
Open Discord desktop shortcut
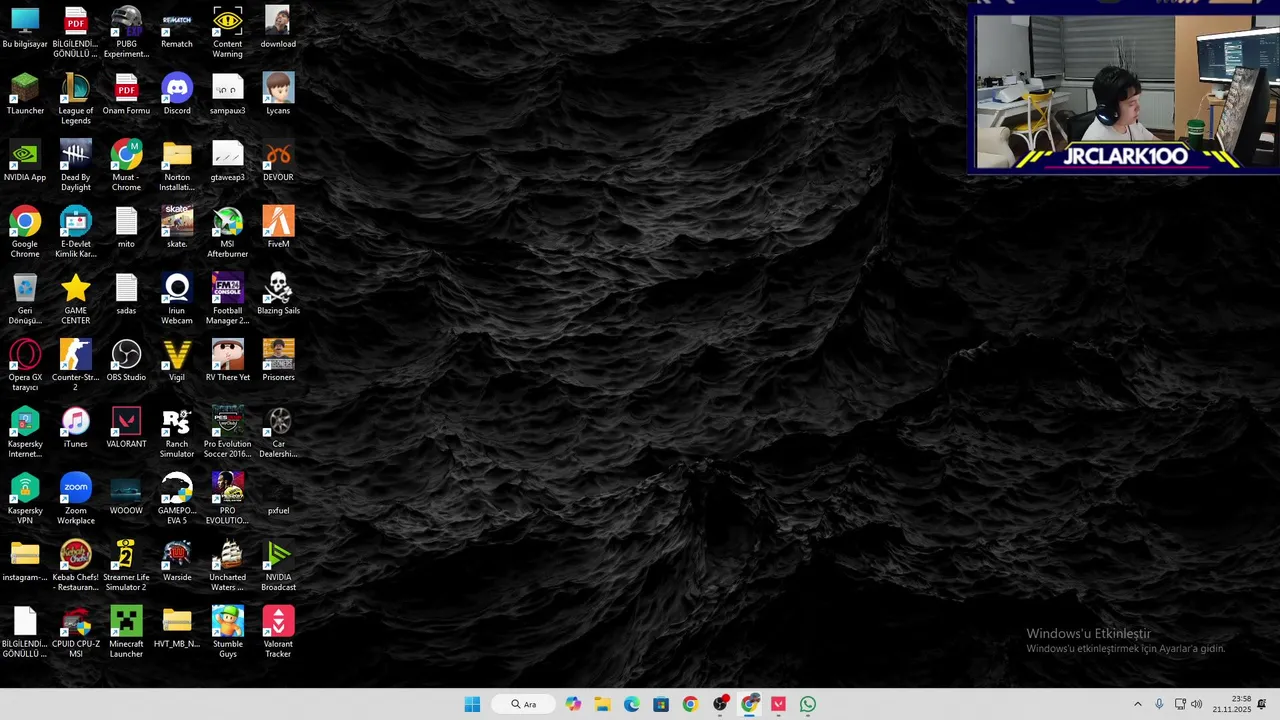pos(177,94)
